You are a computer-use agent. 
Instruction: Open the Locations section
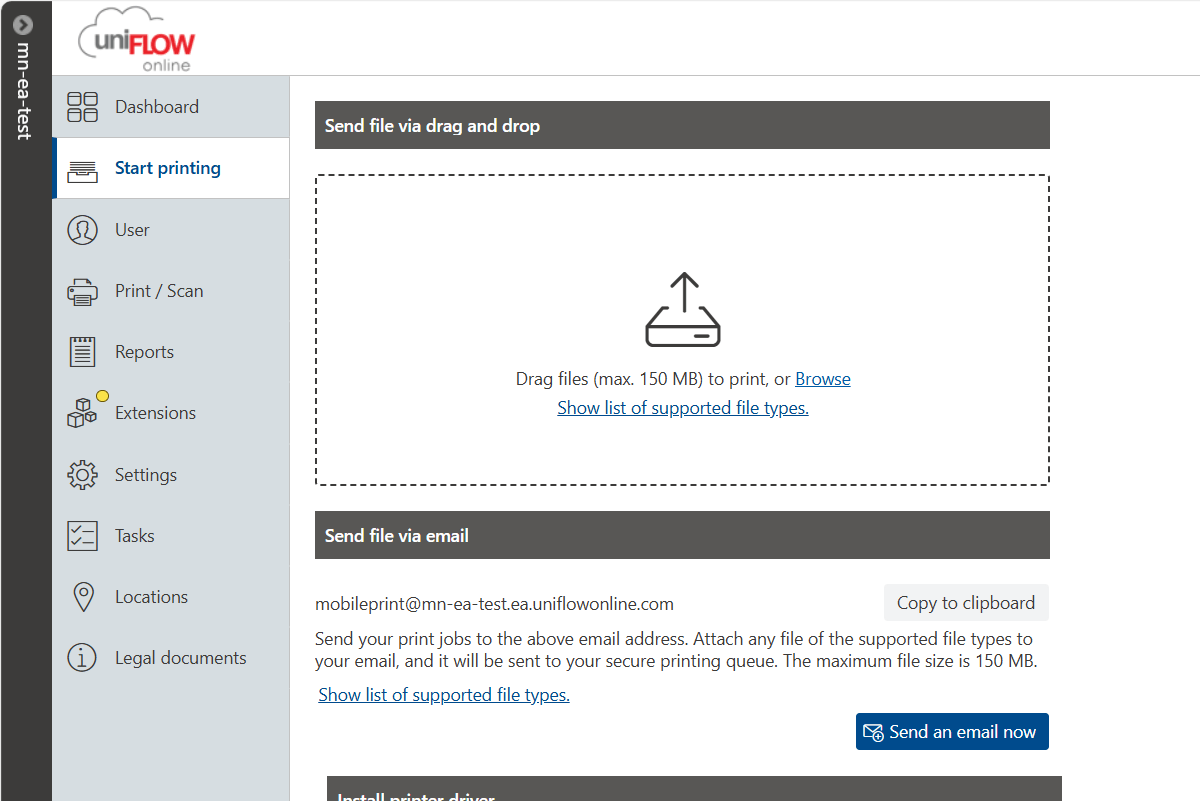171,597
